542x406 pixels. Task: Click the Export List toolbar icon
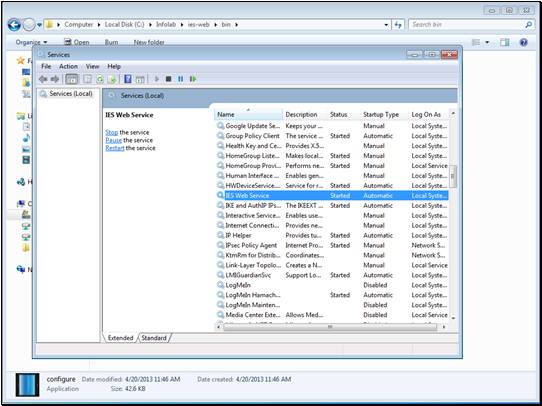pos(112,79)
